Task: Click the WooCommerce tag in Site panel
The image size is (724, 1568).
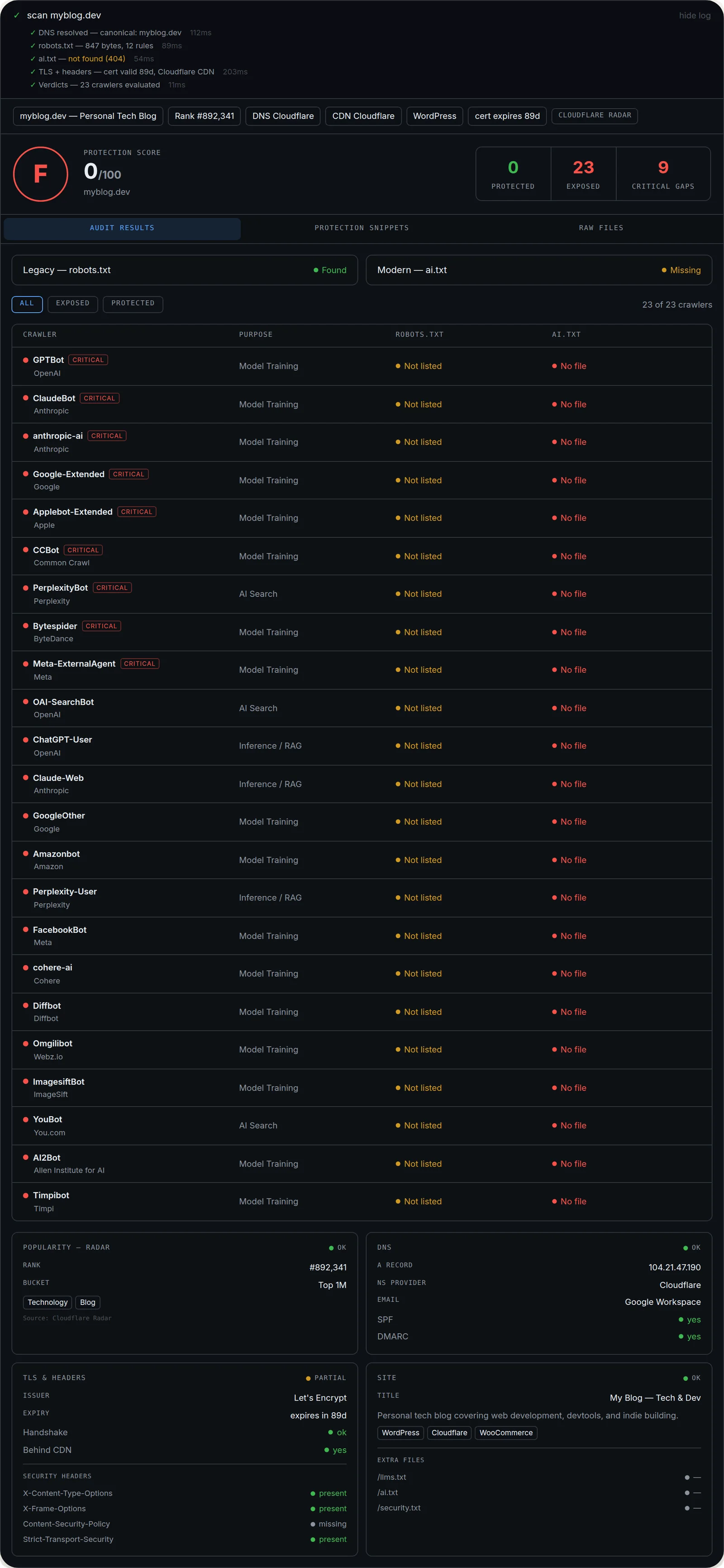Action: pyautogui.click(x=505, y=1433)
